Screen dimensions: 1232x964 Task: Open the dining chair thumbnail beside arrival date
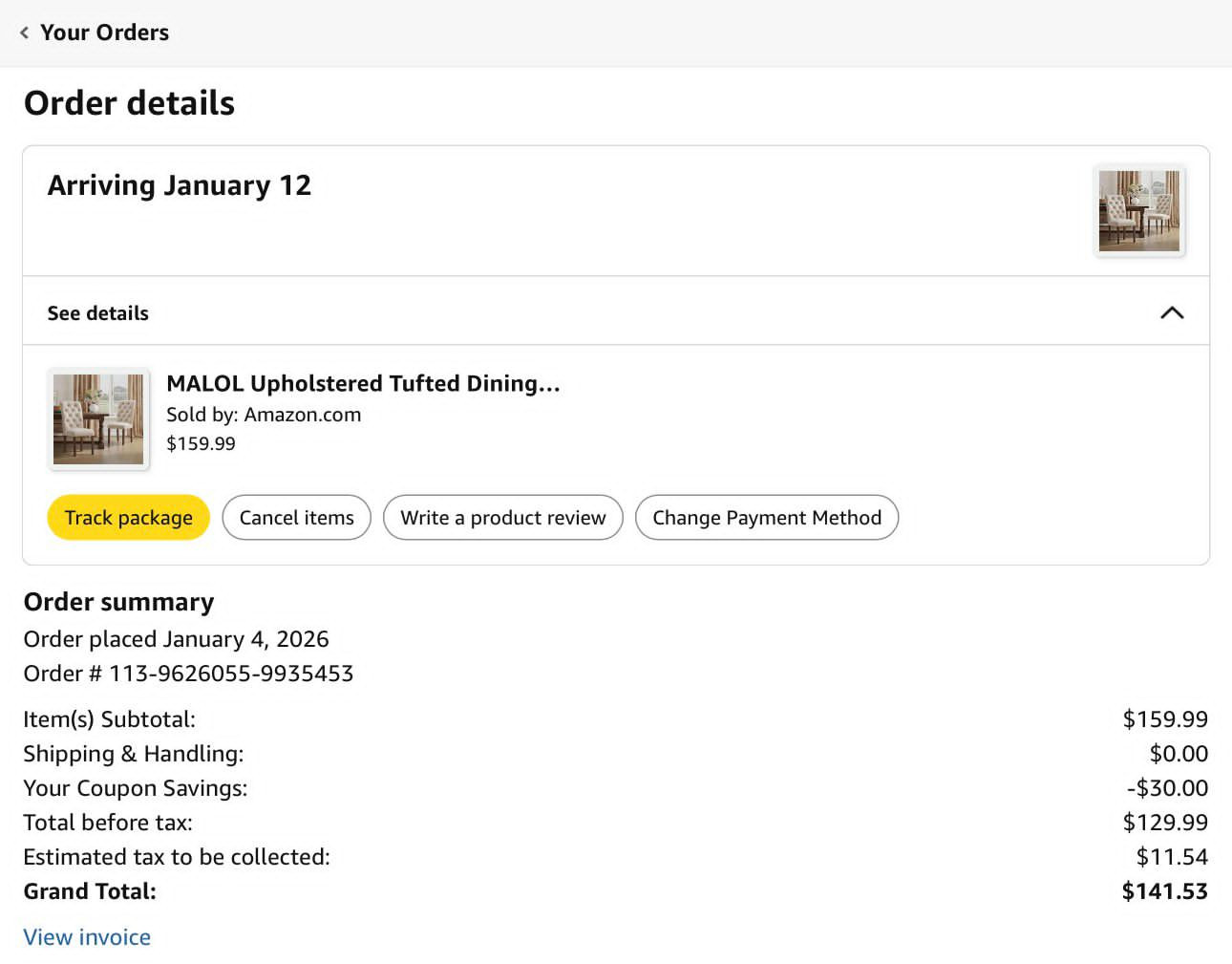(1138, 211)
